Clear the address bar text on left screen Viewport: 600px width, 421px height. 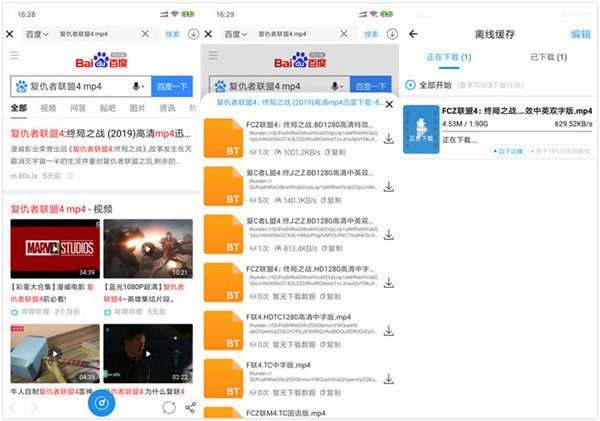pos(145,34)
